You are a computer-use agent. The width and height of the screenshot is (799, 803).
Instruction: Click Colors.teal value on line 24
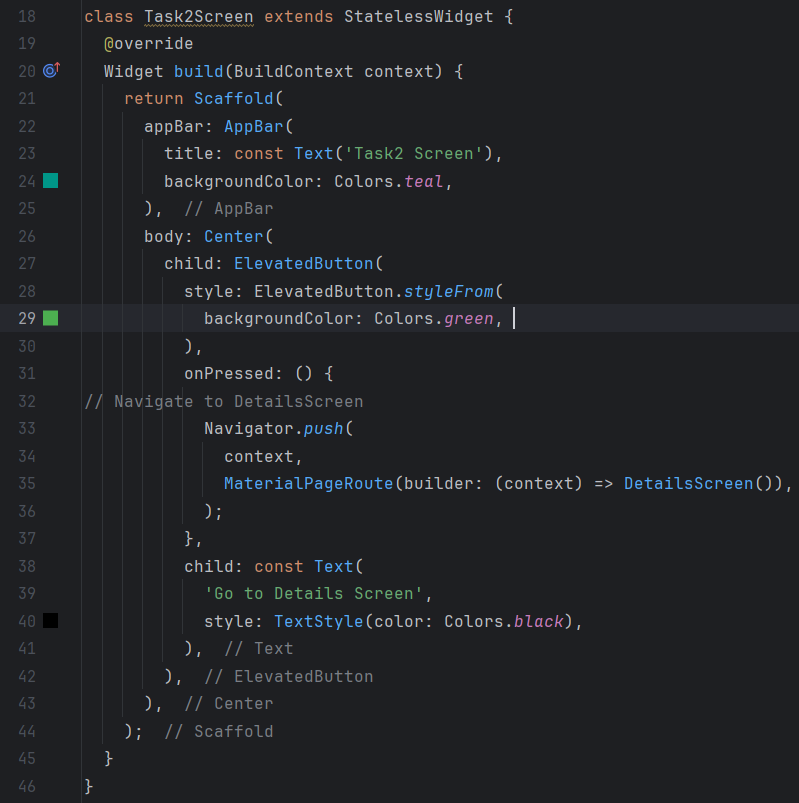tap(389, 181)
